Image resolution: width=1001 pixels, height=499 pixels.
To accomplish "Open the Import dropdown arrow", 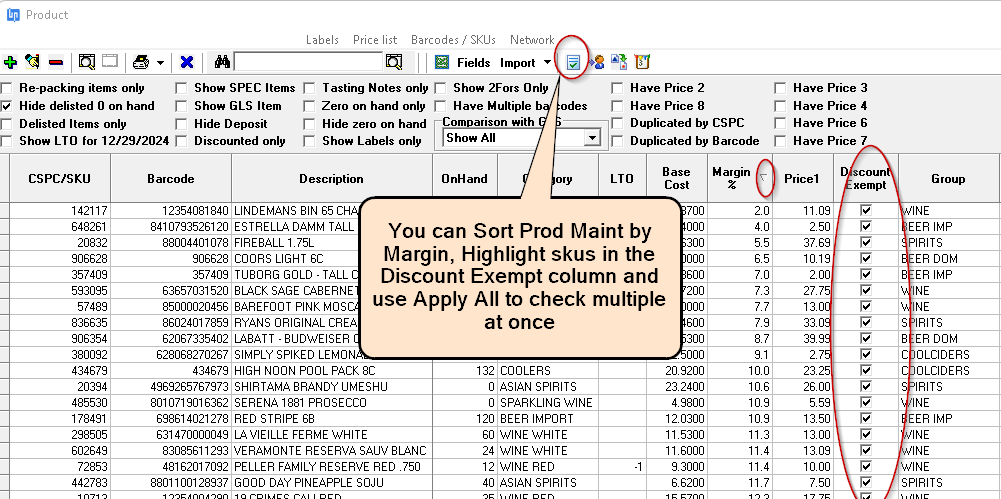I will point(547,63).
